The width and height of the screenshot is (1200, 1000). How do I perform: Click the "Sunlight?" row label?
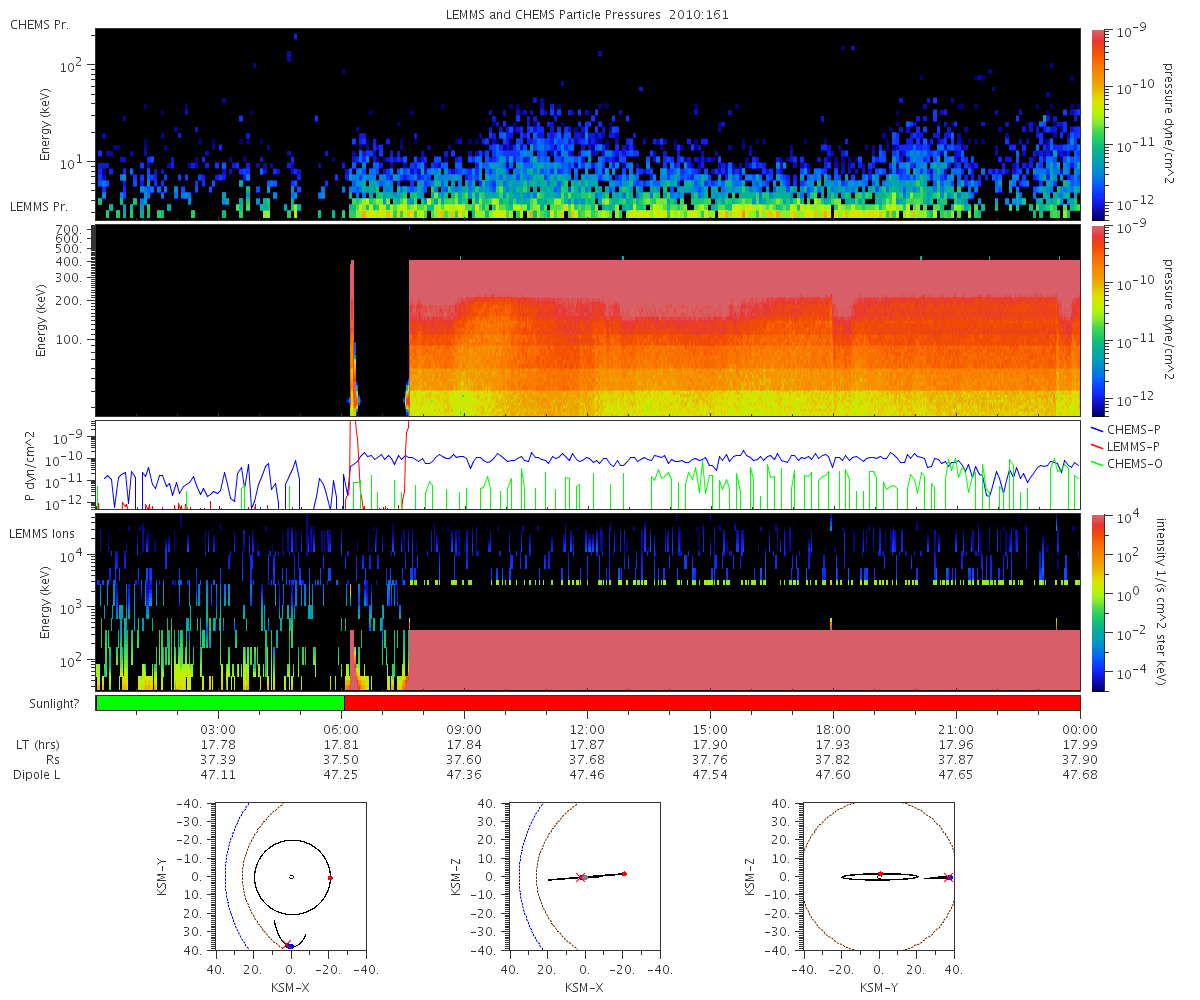(53, 704)
